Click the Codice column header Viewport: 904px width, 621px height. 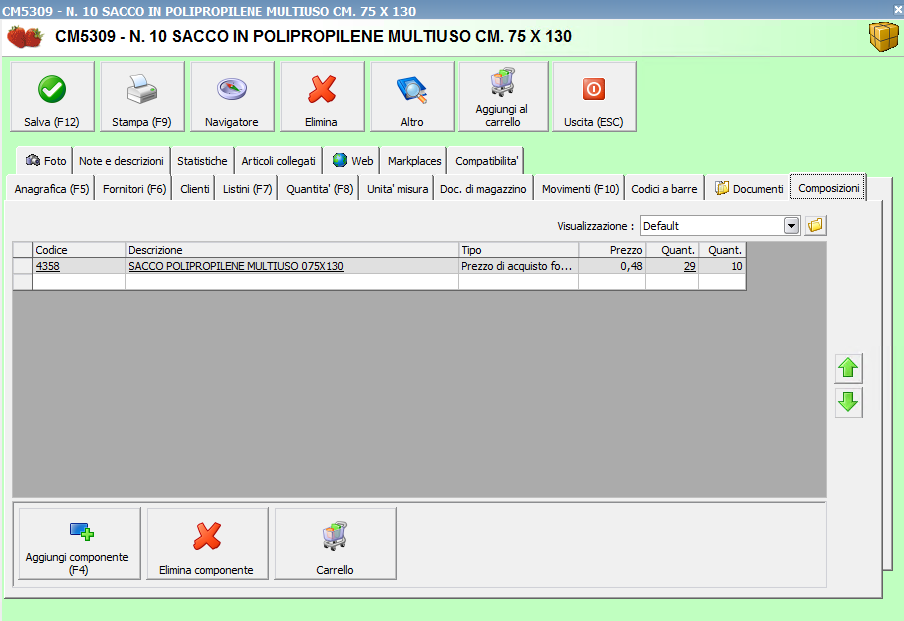pos(79,250)
